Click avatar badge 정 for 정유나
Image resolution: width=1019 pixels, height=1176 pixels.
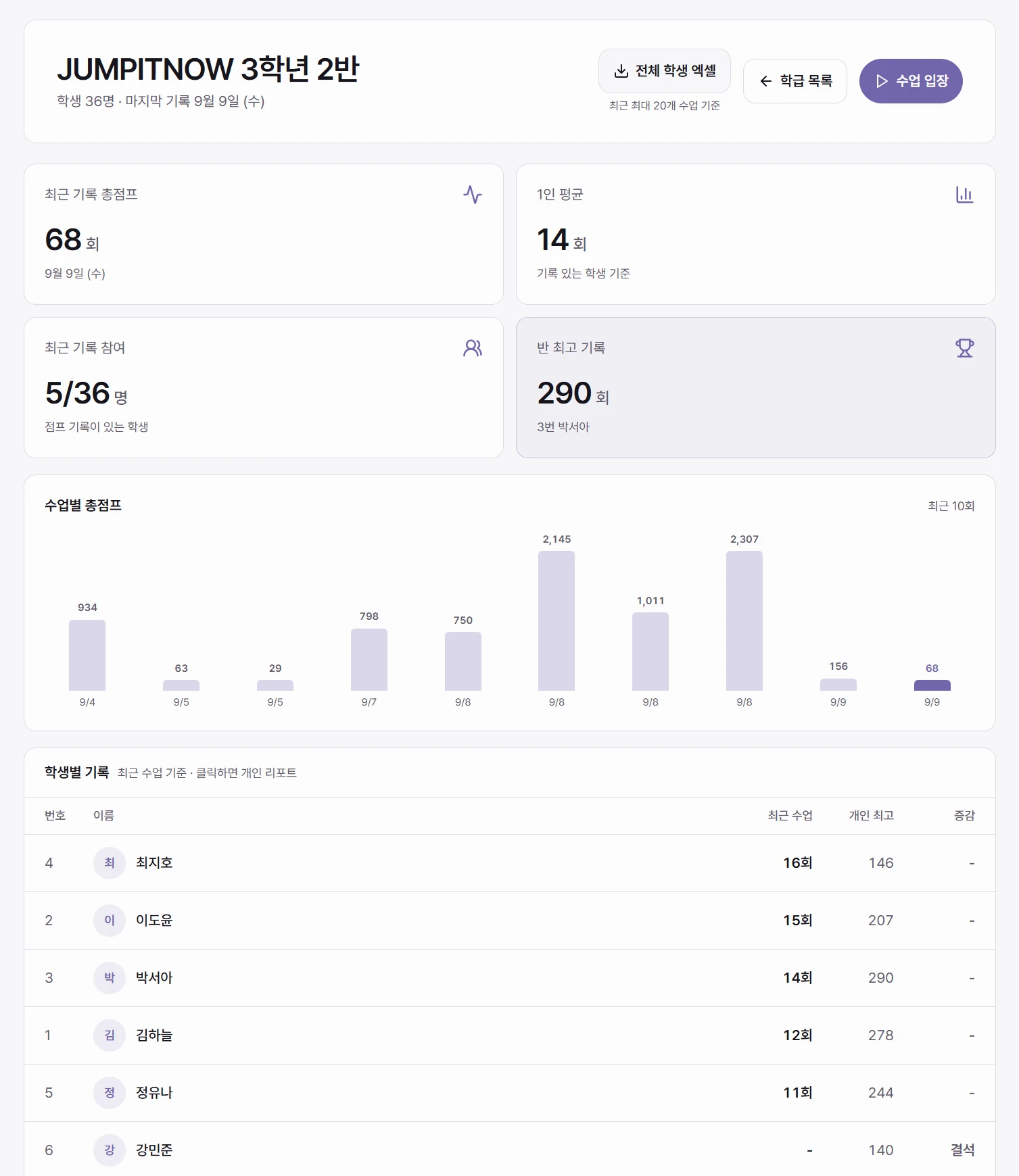[x=110, y=1093]
